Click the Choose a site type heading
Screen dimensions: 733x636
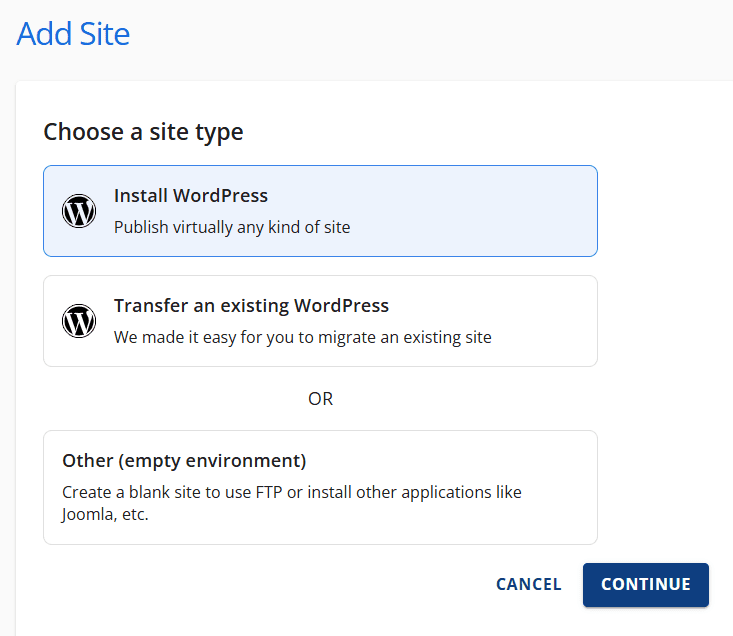pos(144,132)
